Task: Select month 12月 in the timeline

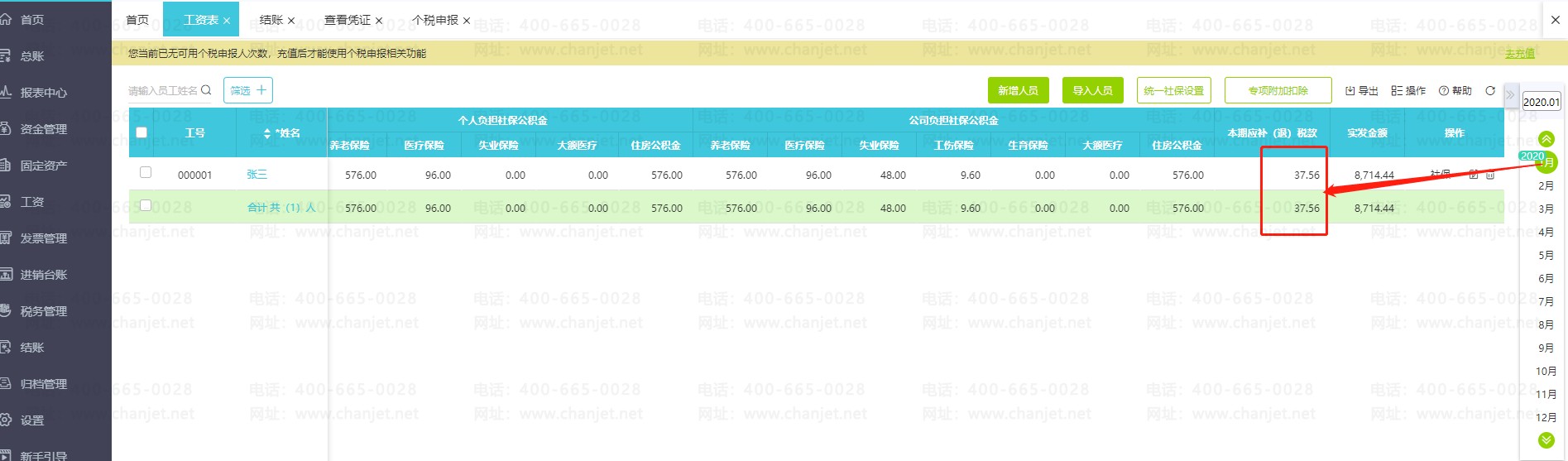Action: (1546, 418)
